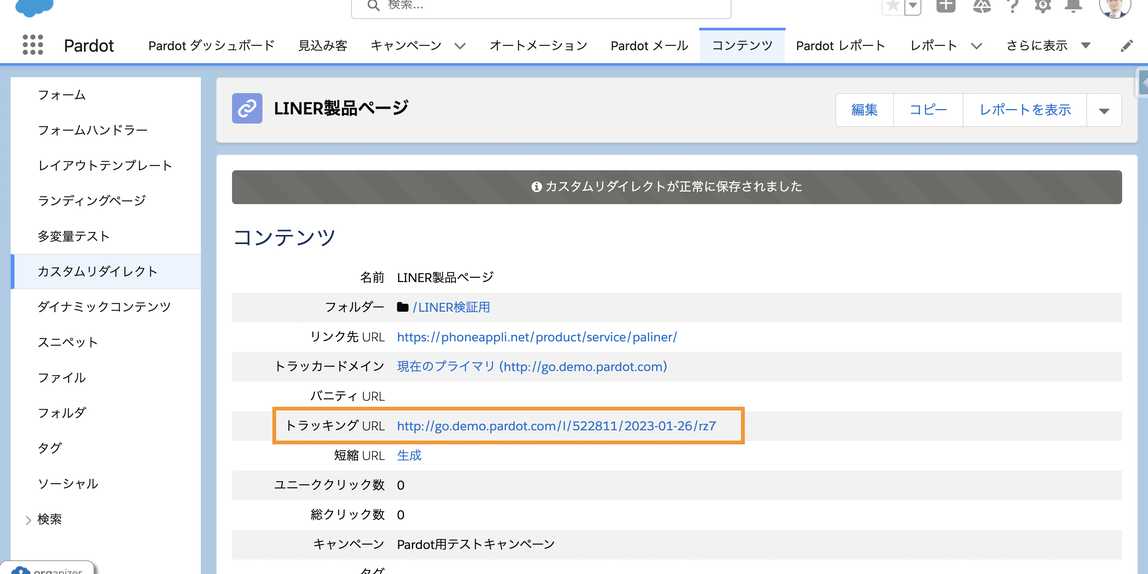Open the レポート tab
The height and width of the screenshot is (574, 1148).
point(933,45)
